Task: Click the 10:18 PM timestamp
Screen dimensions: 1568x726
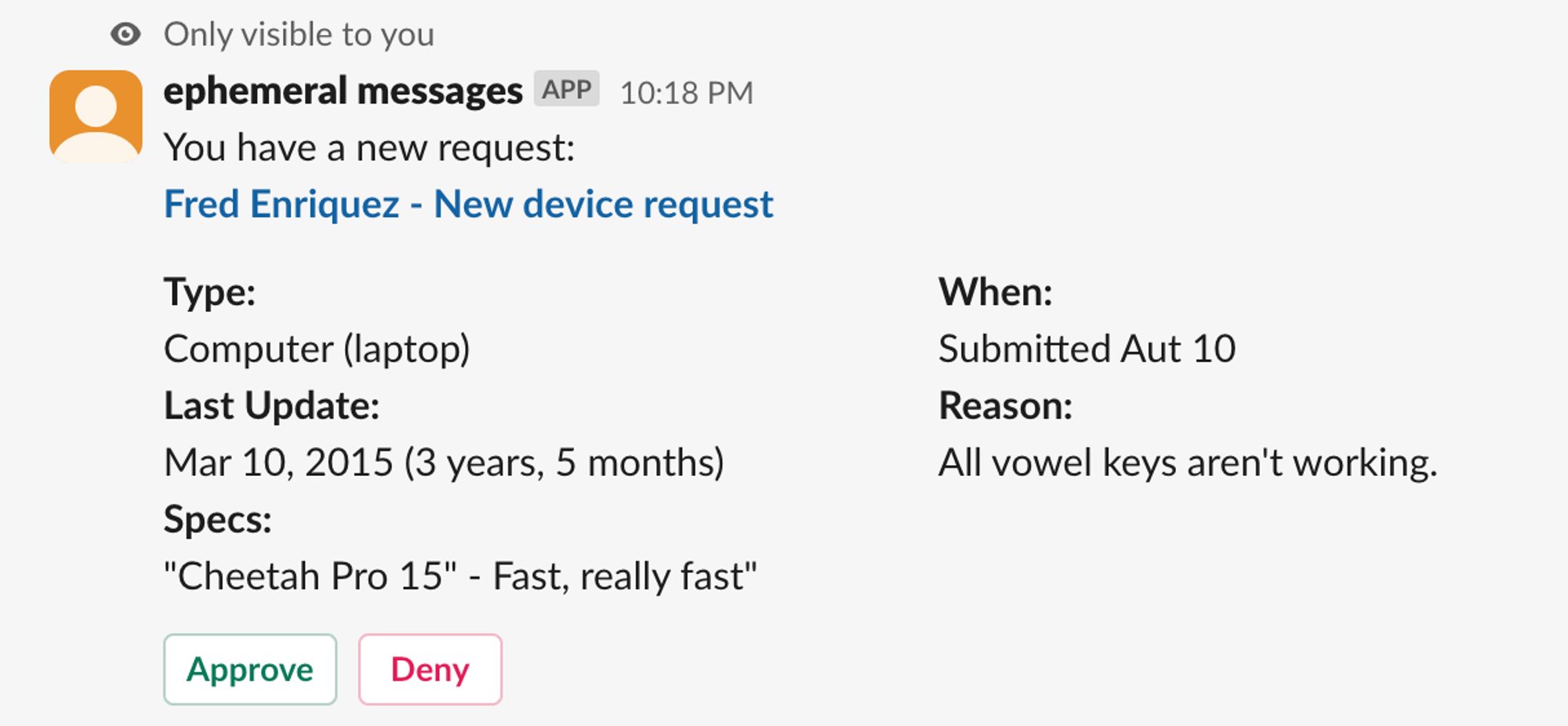Action: tap(687, 92)
